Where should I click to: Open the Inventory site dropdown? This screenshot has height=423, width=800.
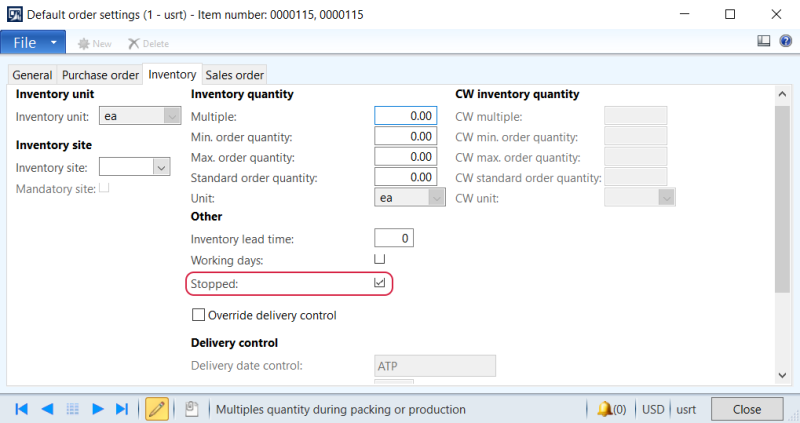162,167
